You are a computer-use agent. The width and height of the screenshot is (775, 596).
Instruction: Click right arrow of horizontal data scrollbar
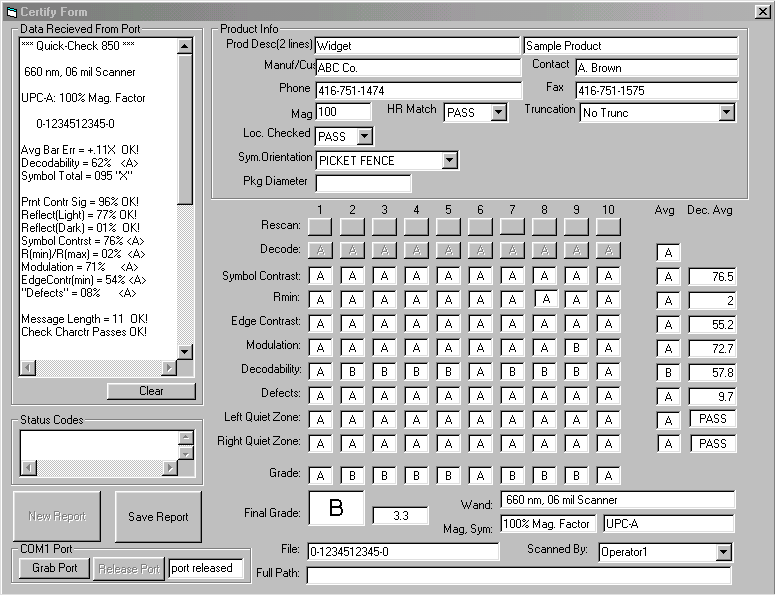point(168,368)
